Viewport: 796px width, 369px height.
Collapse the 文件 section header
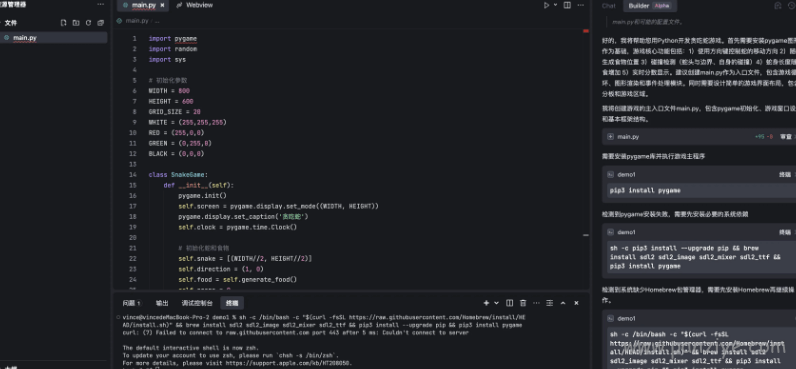pyautogui.click(x=10, y=23)
